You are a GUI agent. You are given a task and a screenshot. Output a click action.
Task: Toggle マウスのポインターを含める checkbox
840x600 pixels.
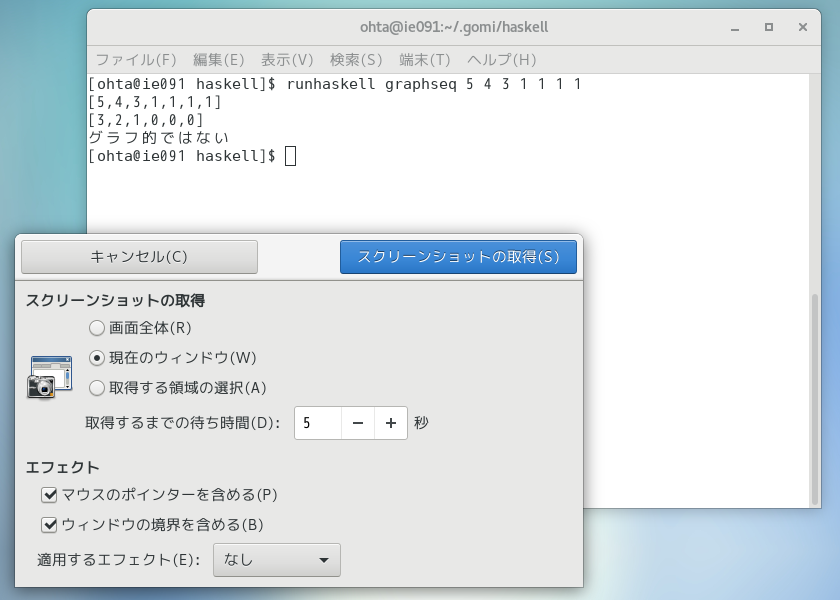[x=49, y=494]
